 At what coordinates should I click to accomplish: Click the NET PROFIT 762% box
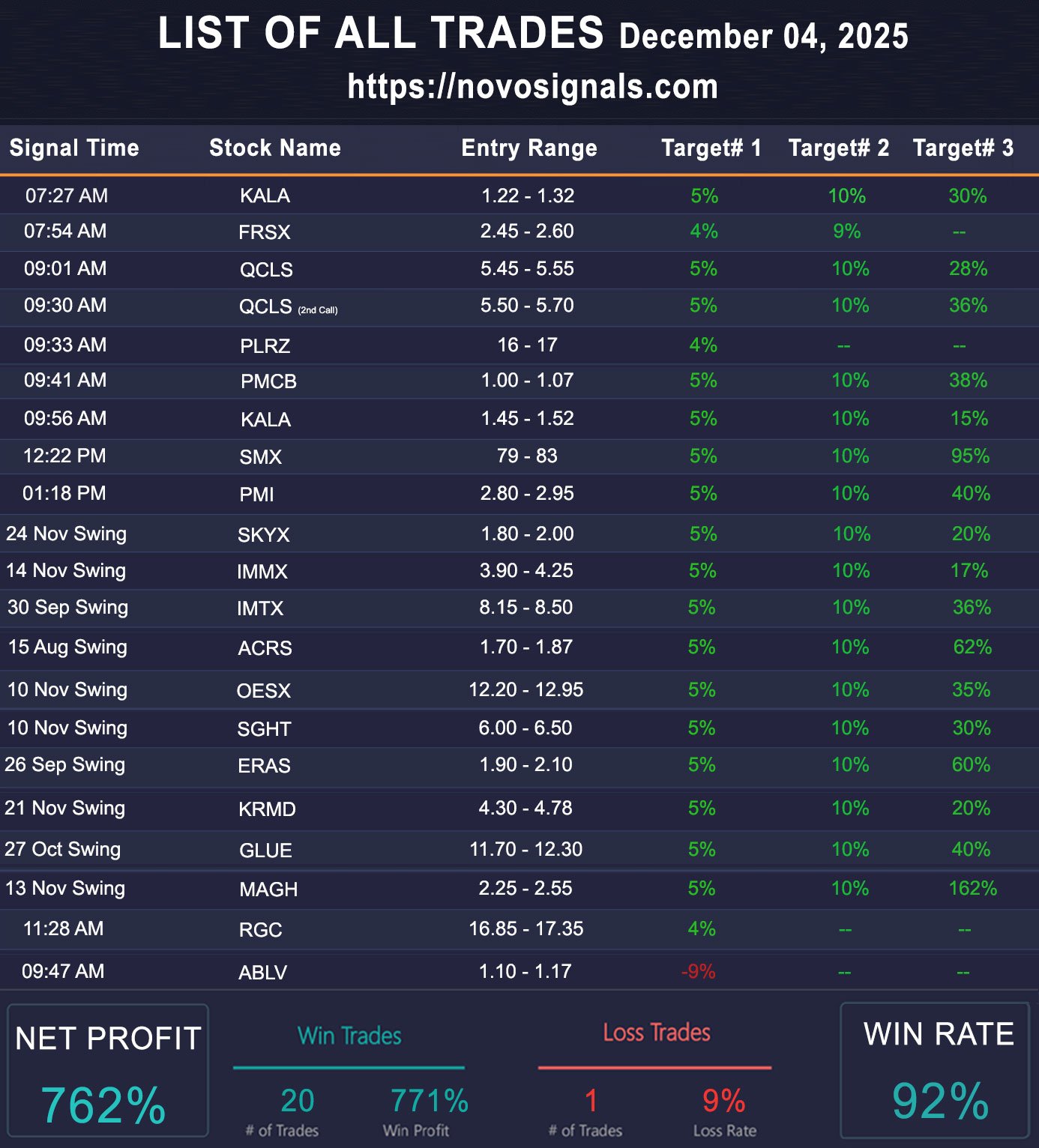107,1072
